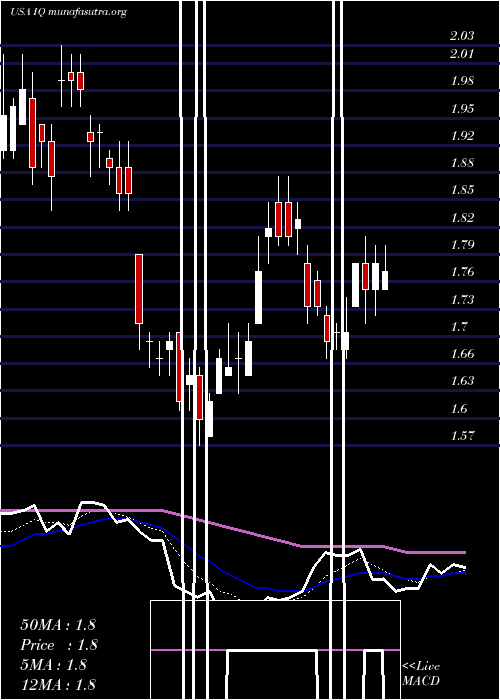Click the 1.98 price axis label
The image size is (500, 700).
point(462,81)
